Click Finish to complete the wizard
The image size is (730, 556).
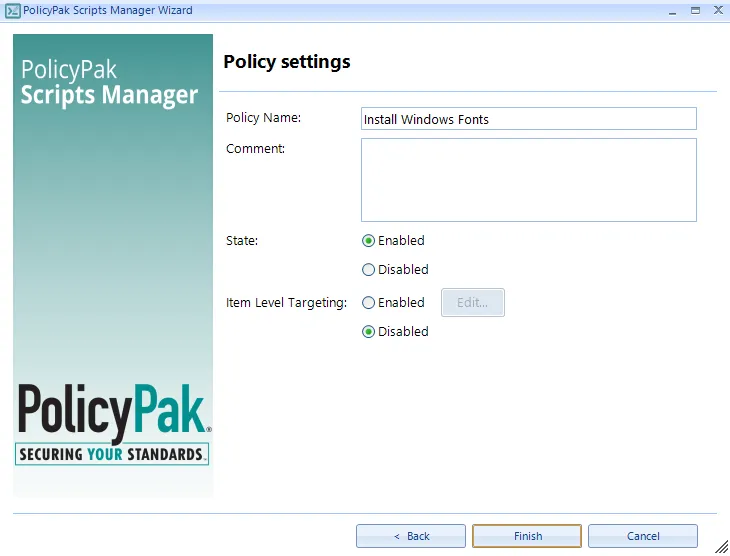coord(527,536)
